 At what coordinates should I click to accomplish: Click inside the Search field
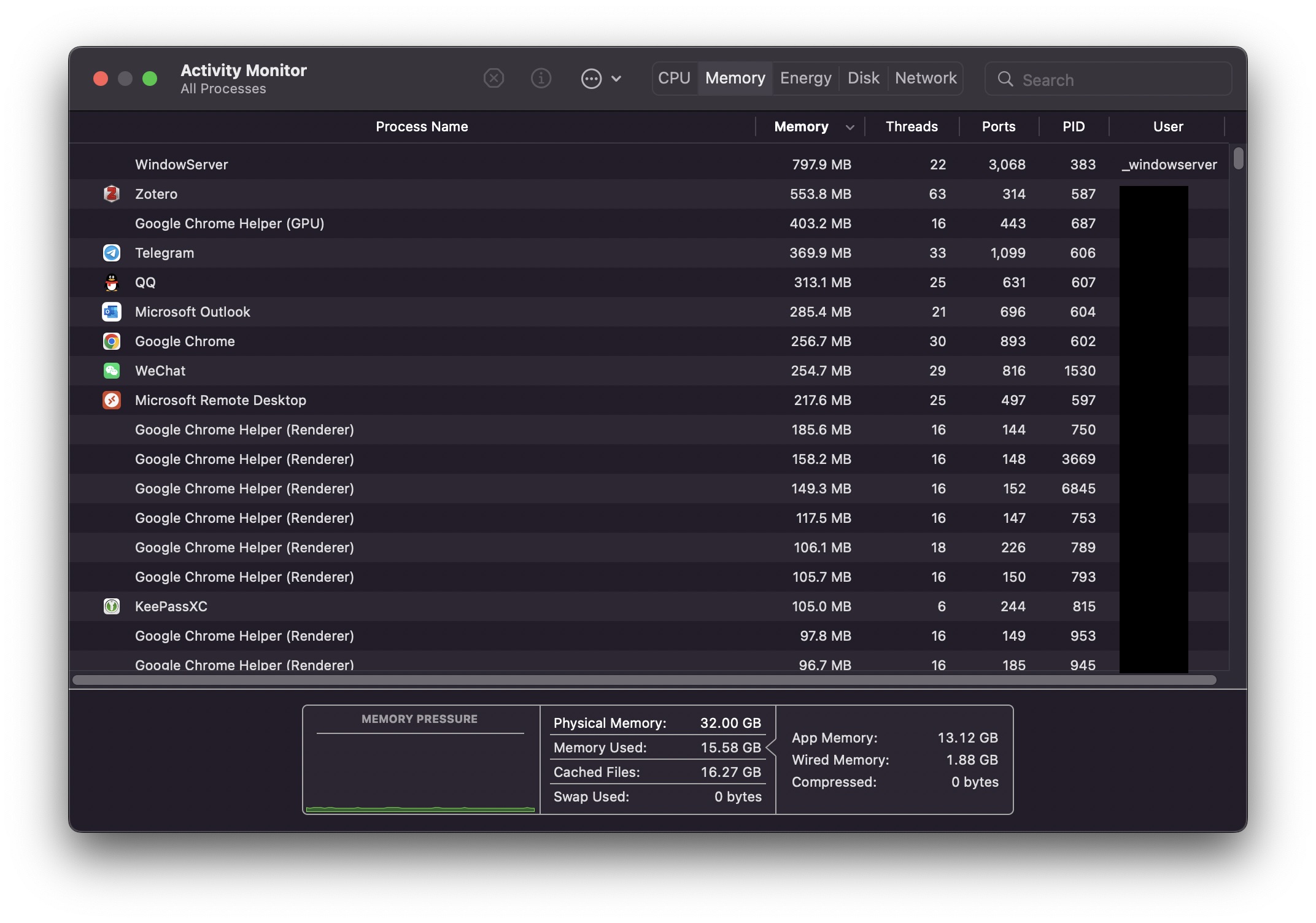[1105, 79]
